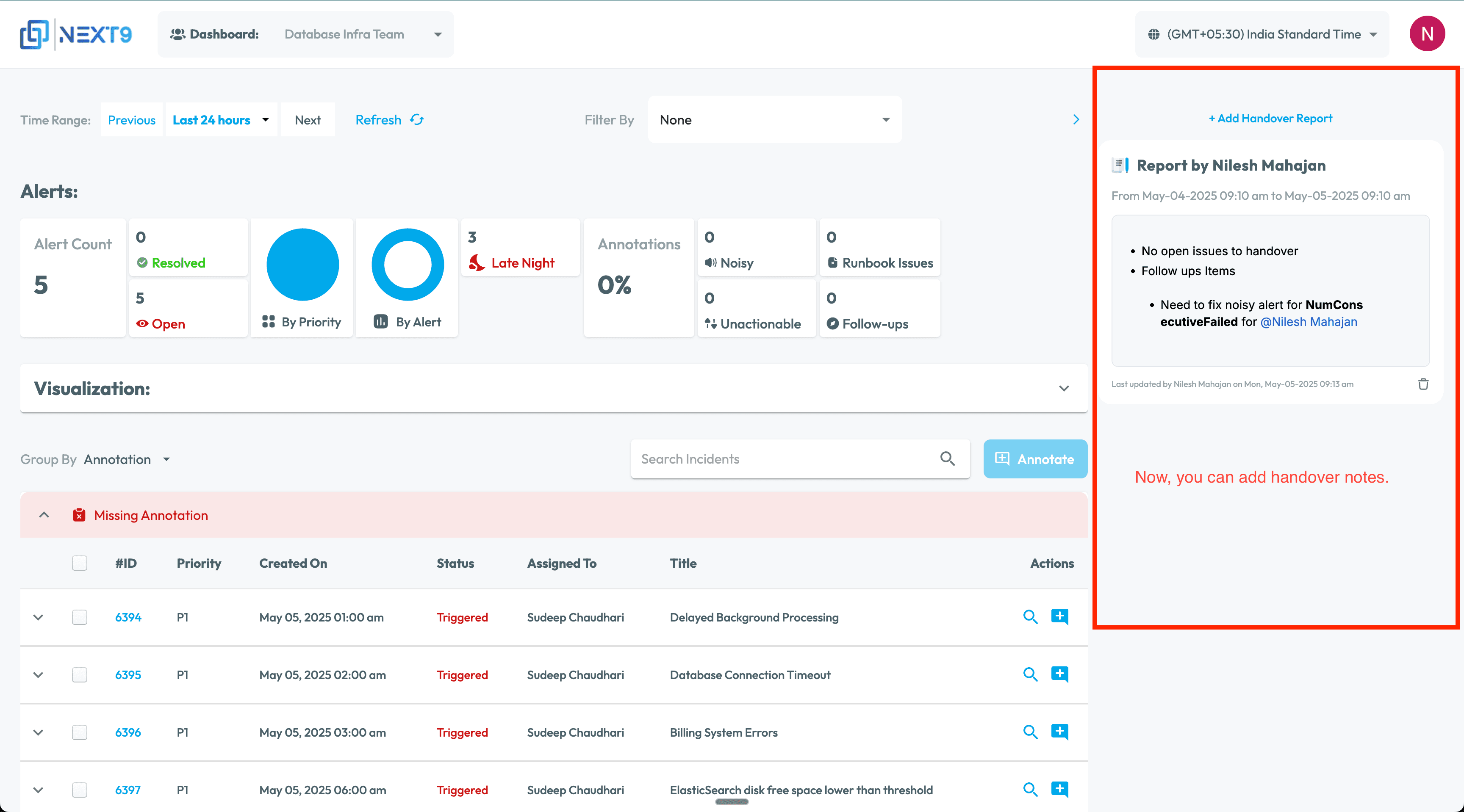This screenshot has width=1464, height=812.
Task: Click the magnifier icon for incident 6394
Action: pos(1030,617)
